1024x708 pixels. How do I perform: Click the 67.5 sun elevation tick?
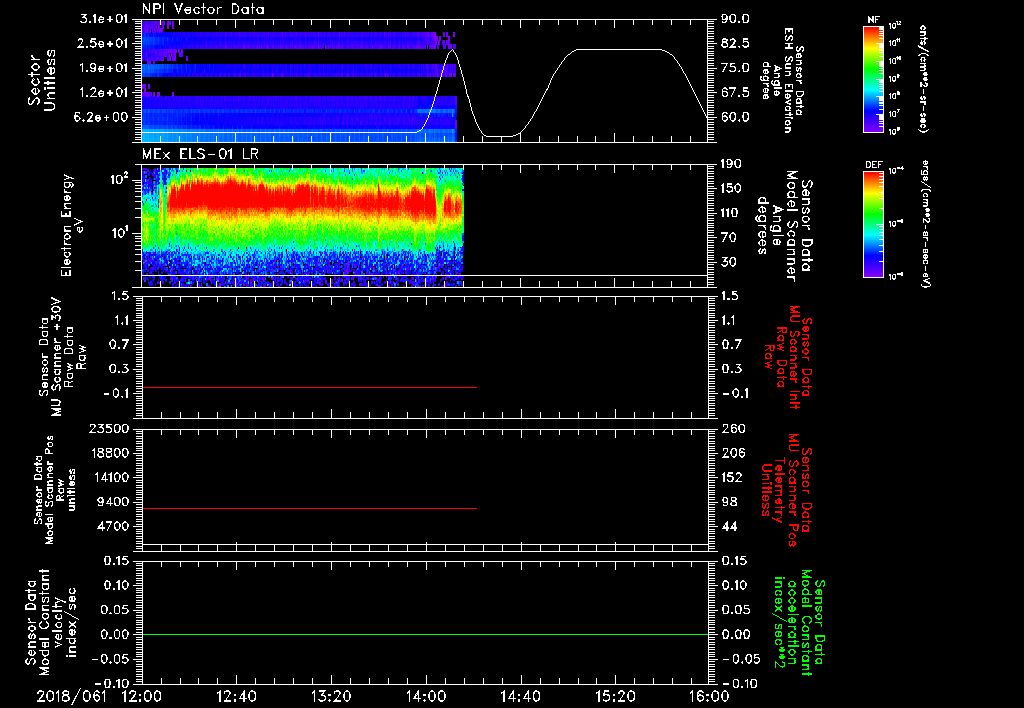point(735,93)
